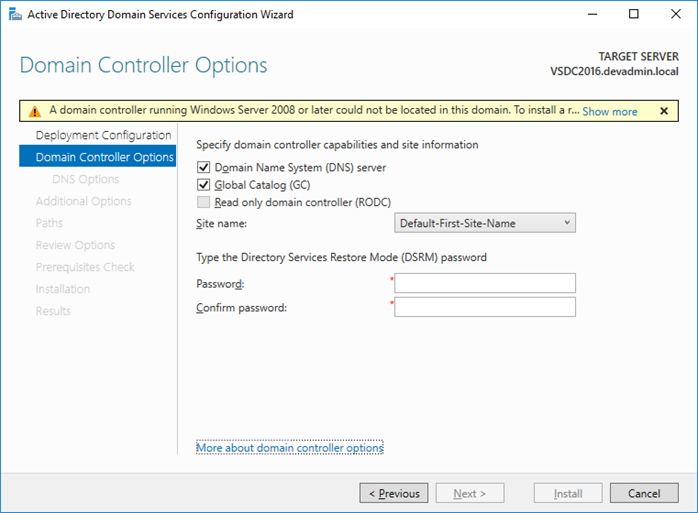The image size is (698, 513).
Task: Dismiss the warning banner with the X
Action: [x=664, y=111]
